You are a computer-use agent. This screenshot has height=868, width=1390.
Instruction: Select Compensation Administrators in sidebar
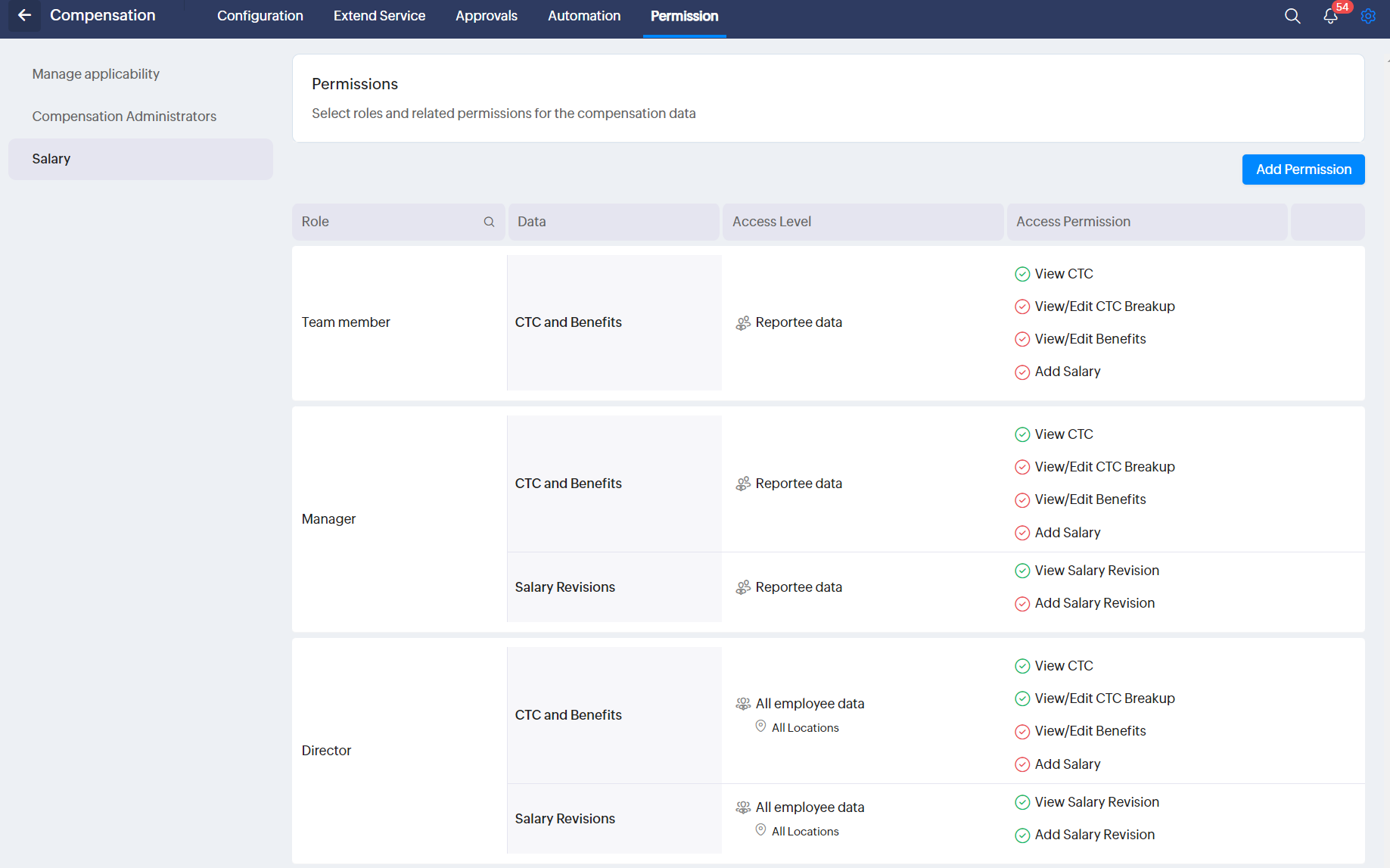tap(124, 117)
